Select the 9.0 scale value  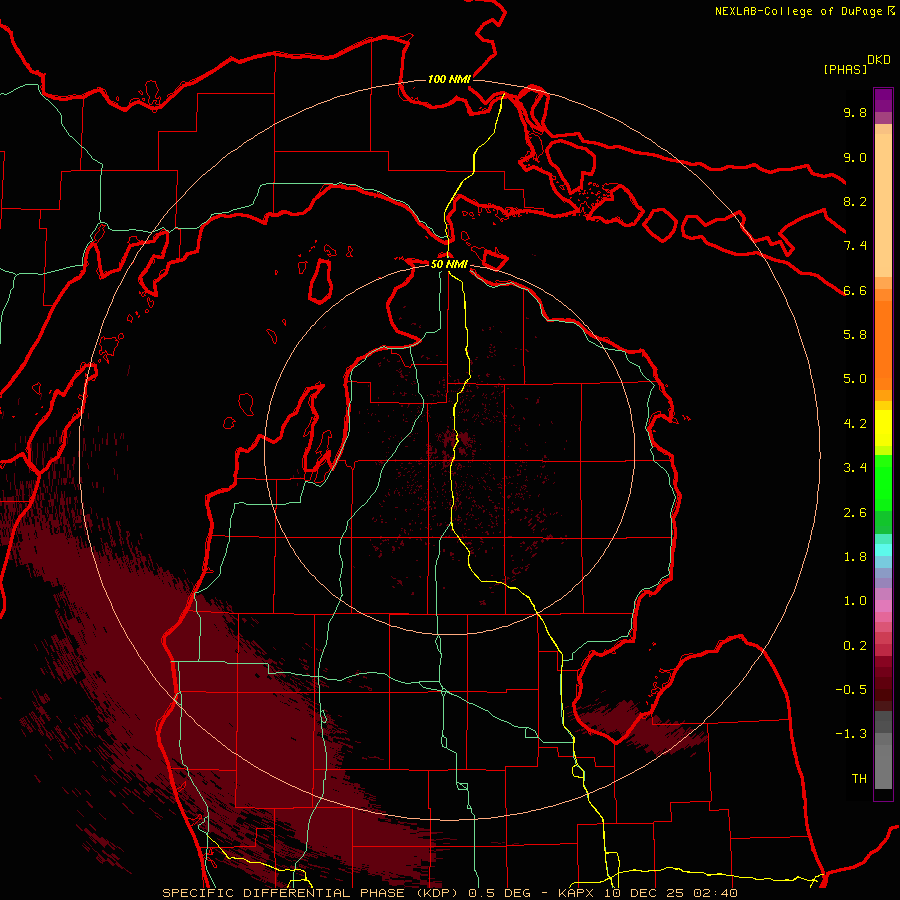click(855, 157)
